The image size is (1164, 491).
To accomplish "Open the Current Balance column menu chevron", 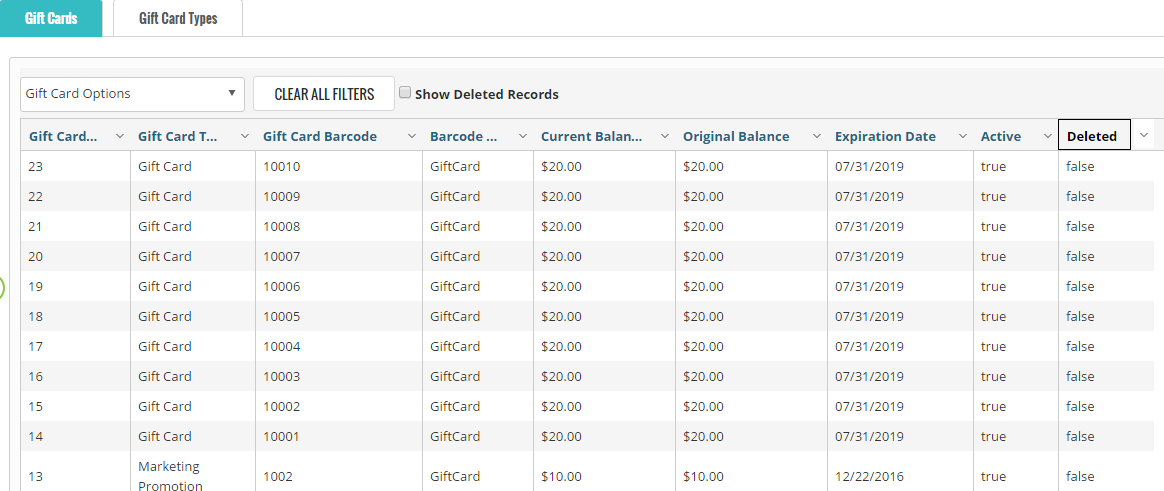I will (x=664, y=136).
